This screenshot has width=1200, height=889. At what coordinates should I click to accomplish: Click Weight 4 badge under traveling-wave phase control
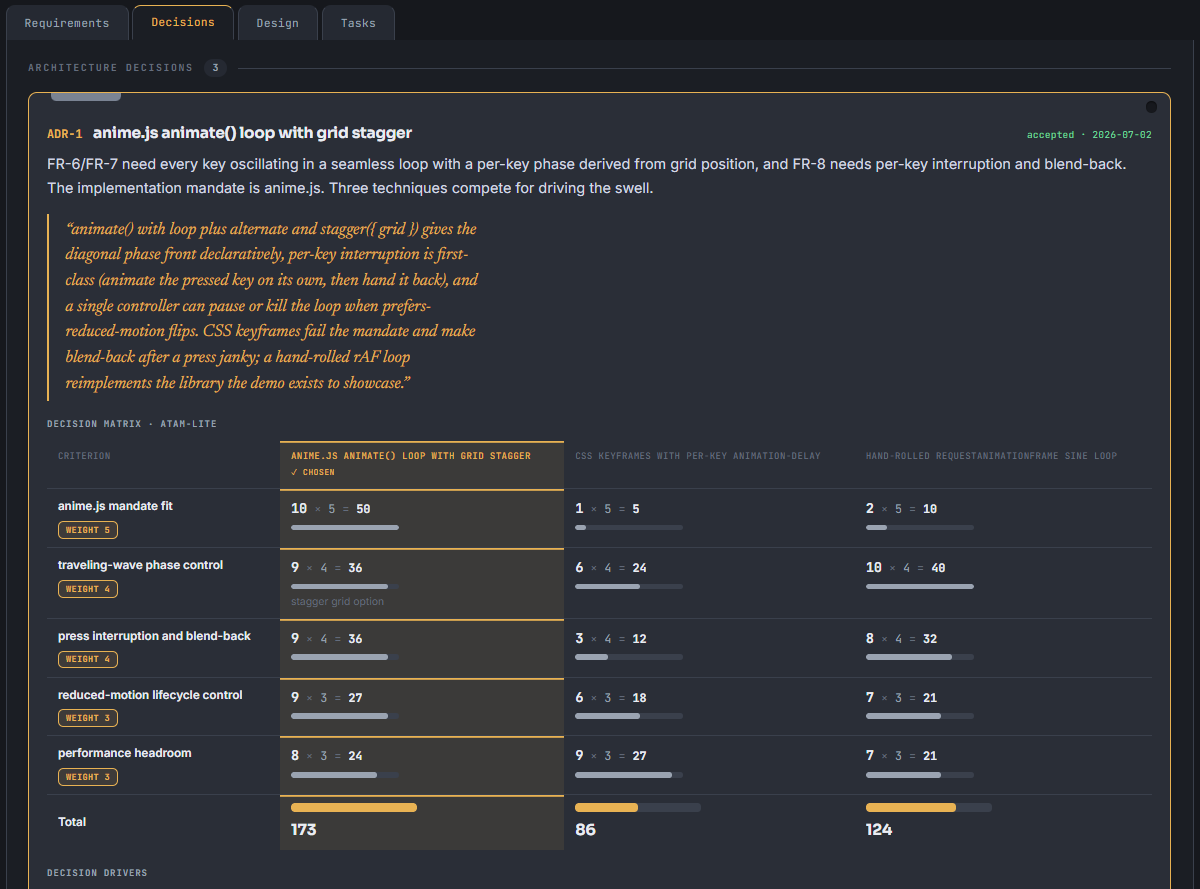point(87,589)
